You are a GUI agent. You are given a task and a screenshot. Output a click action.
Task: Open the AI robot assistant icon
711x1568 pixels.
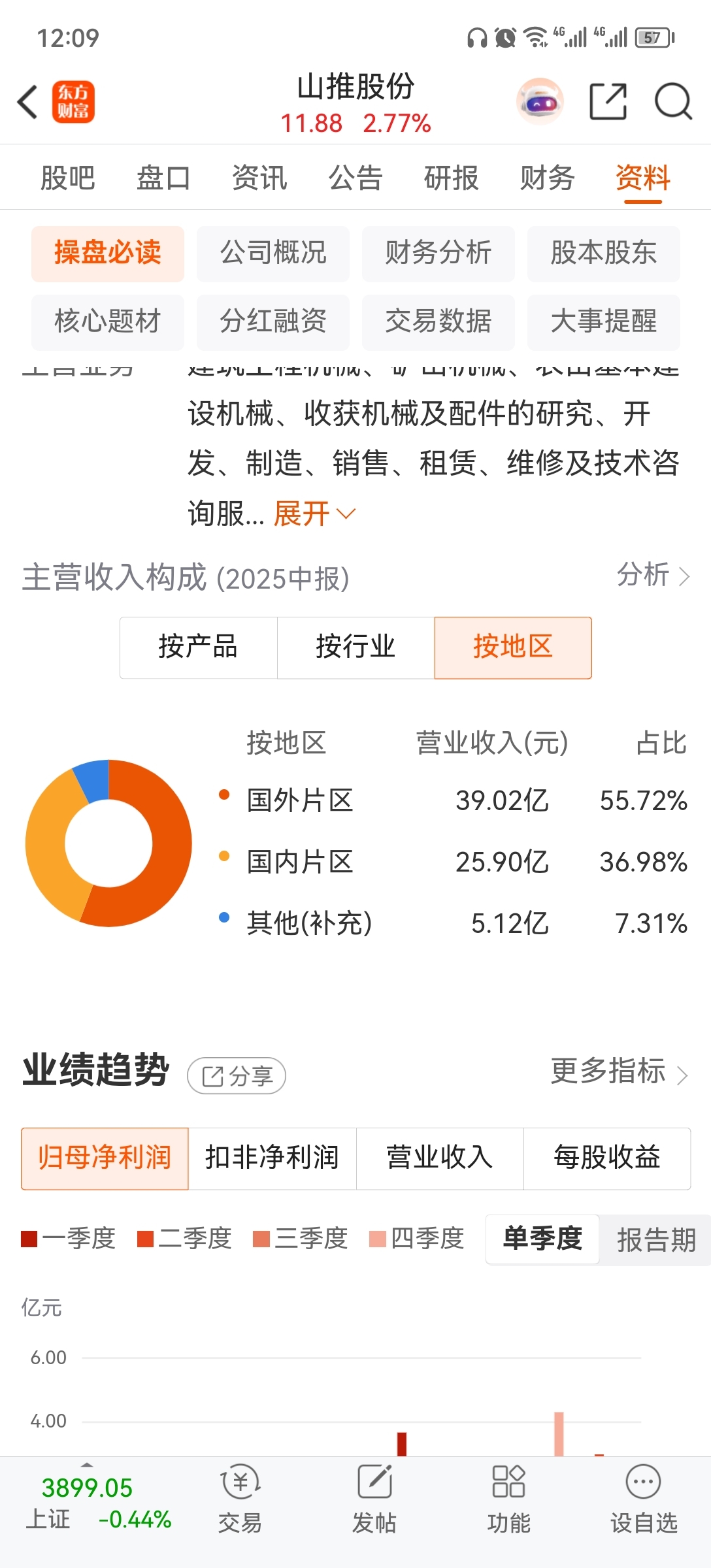pyautogui.click(x=540, y=102)
